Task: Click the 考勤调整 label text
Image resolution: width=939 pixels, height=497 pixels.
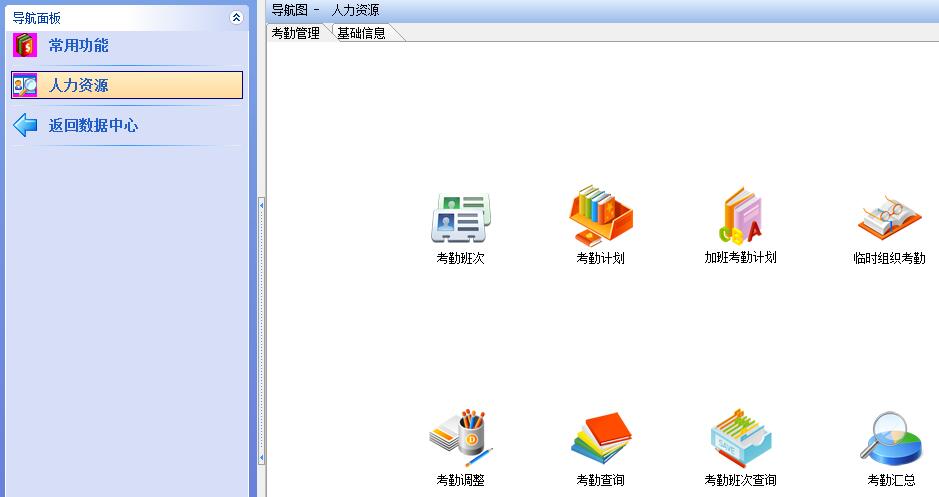Action: click(461, 480)
